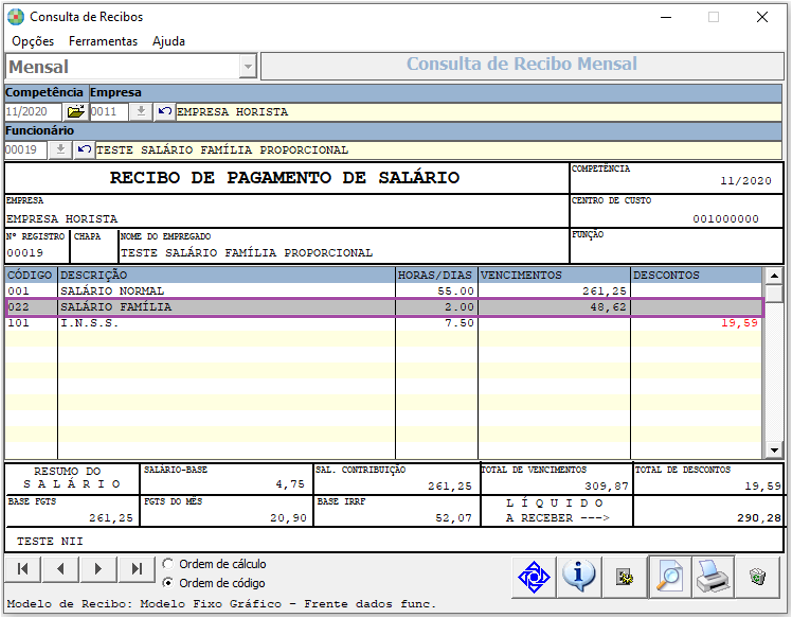Minimize the Consulta de Recibos window

[666, 17]
